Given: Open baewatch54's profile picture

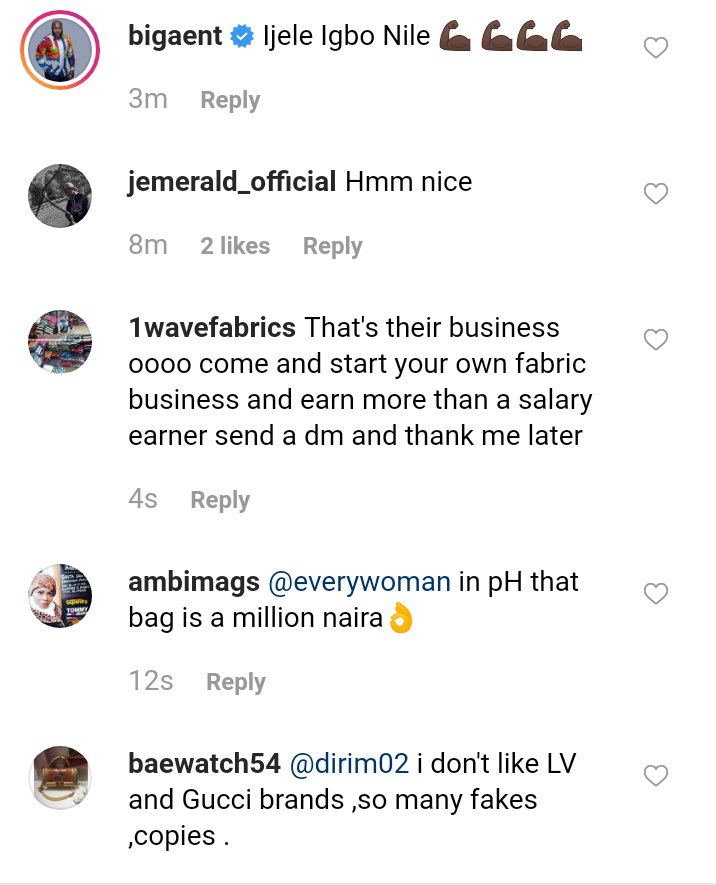Looking at the screenshot, I should [60, 778].
